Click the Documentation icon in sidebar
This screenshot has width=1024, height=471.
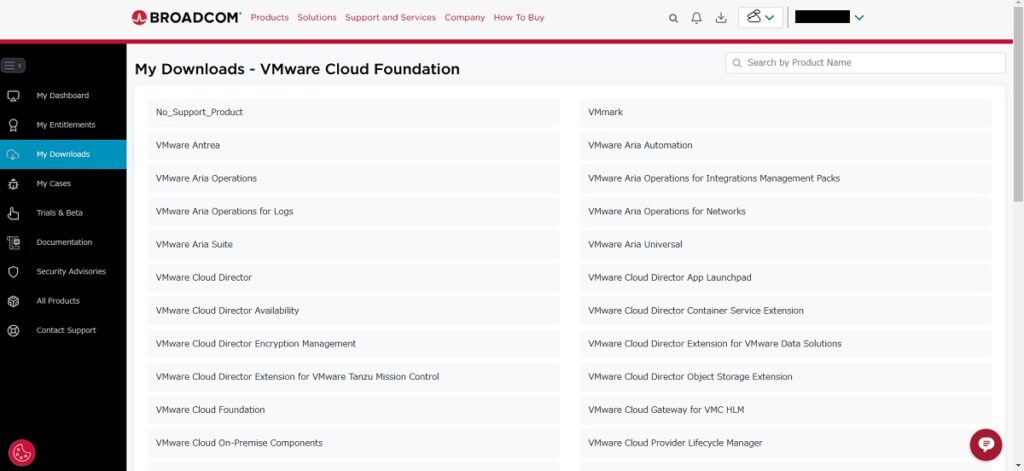coord(13,243)
